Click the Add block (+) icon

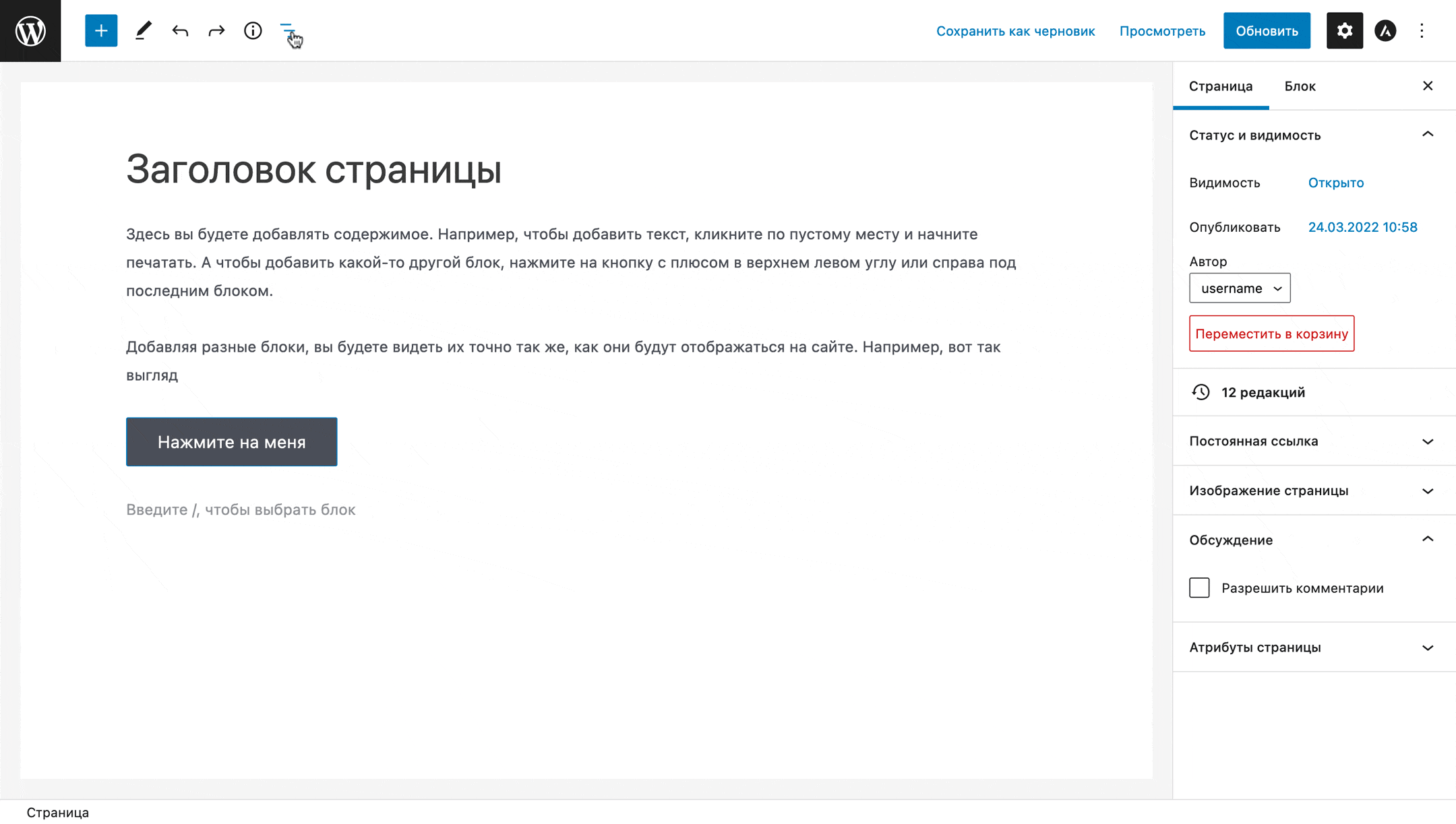pos(100,30)
